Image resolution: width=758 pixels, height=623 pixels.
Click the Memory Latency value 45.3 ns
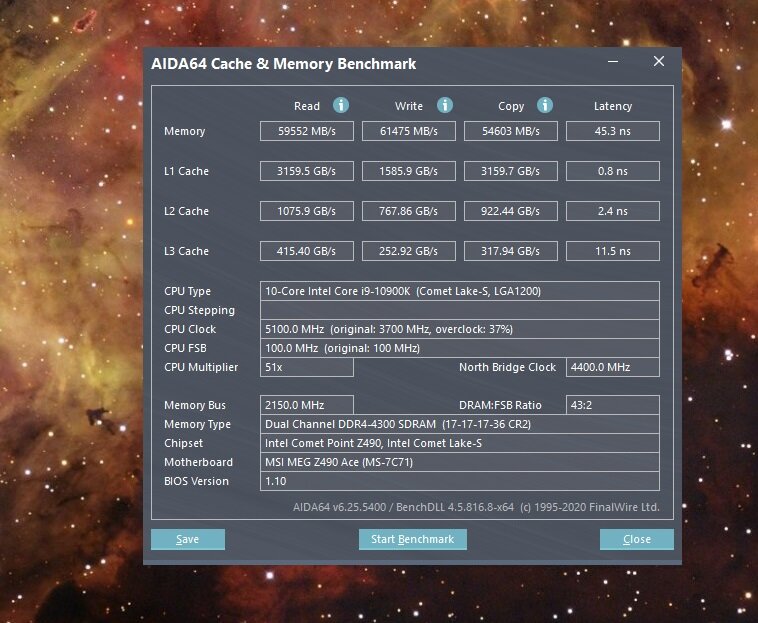tap(612, 131)
